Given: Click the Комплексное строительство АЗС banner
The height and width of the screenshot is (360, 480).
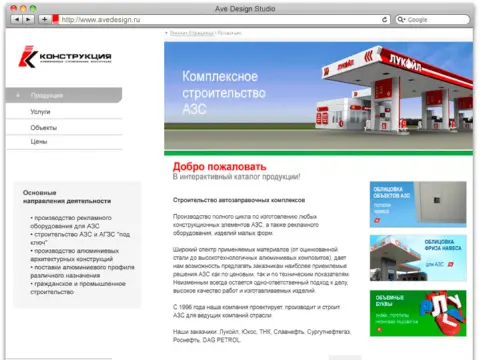Looking at the screenshot, I should pos(318,96).
